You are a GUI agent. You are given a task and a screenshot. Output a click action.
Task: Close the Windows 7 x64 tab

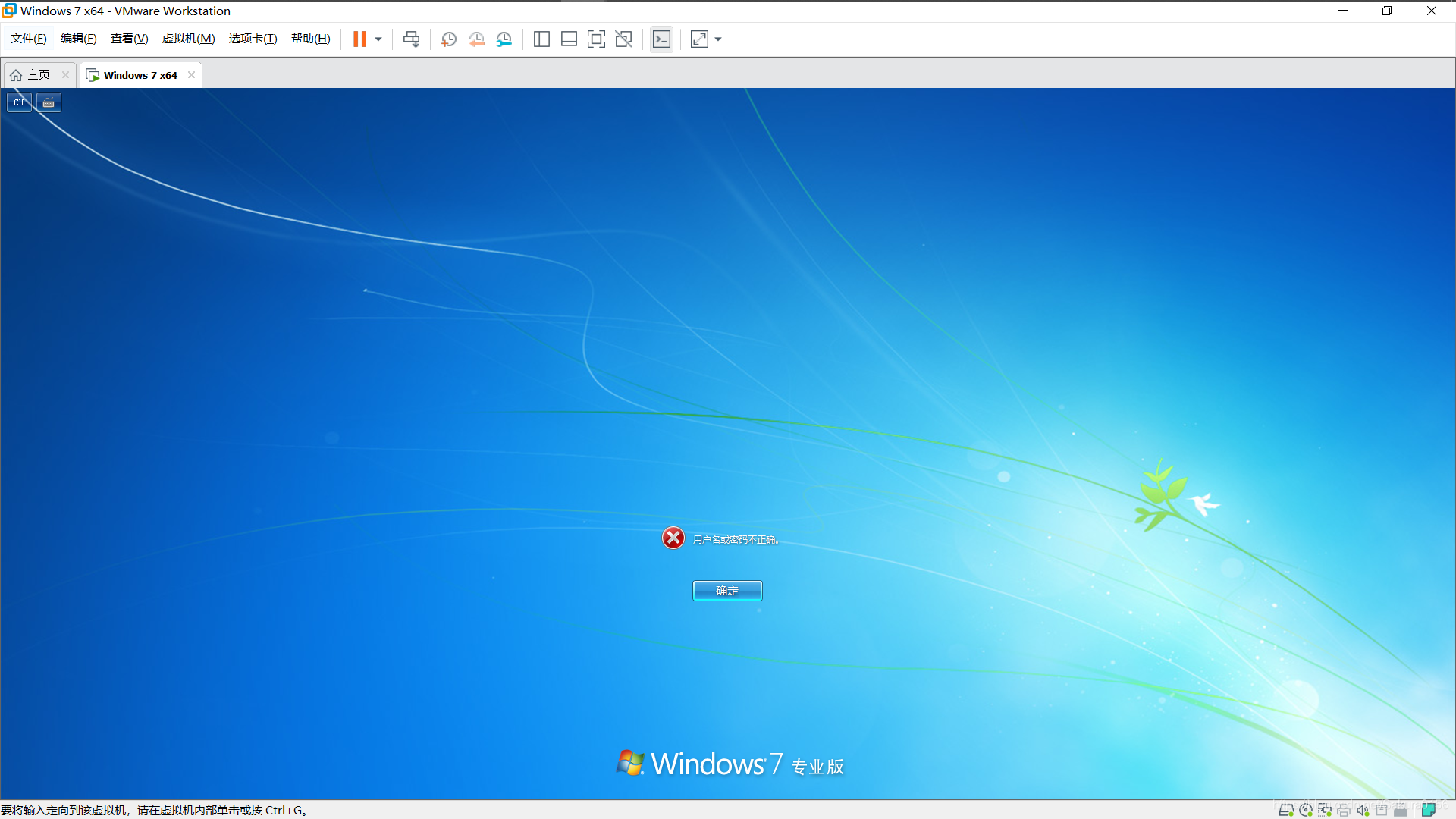click(191, 74)
